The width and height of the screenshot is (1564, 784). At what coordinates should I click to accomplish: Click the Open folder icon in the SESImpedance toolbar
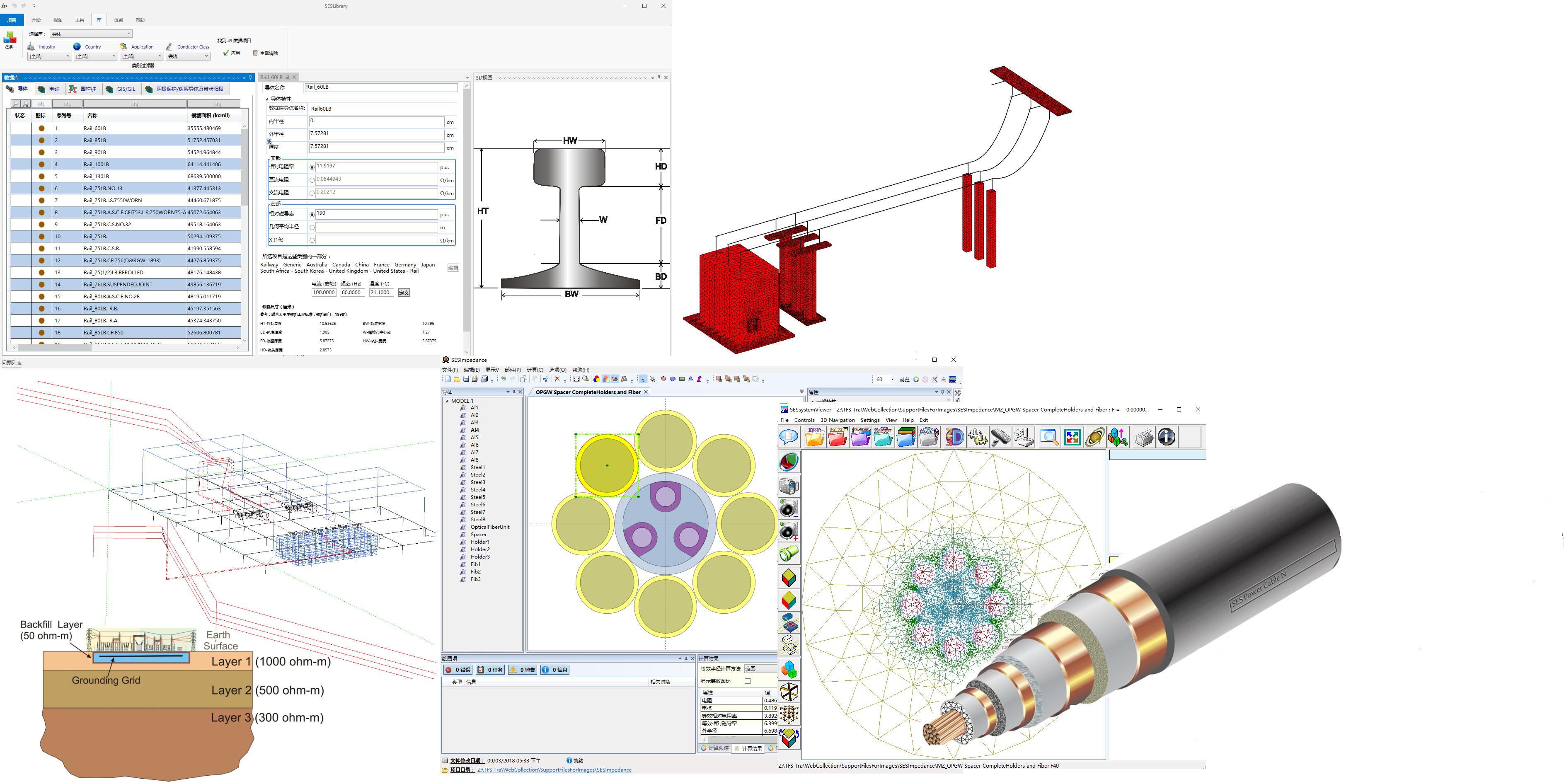coord(457,380)
